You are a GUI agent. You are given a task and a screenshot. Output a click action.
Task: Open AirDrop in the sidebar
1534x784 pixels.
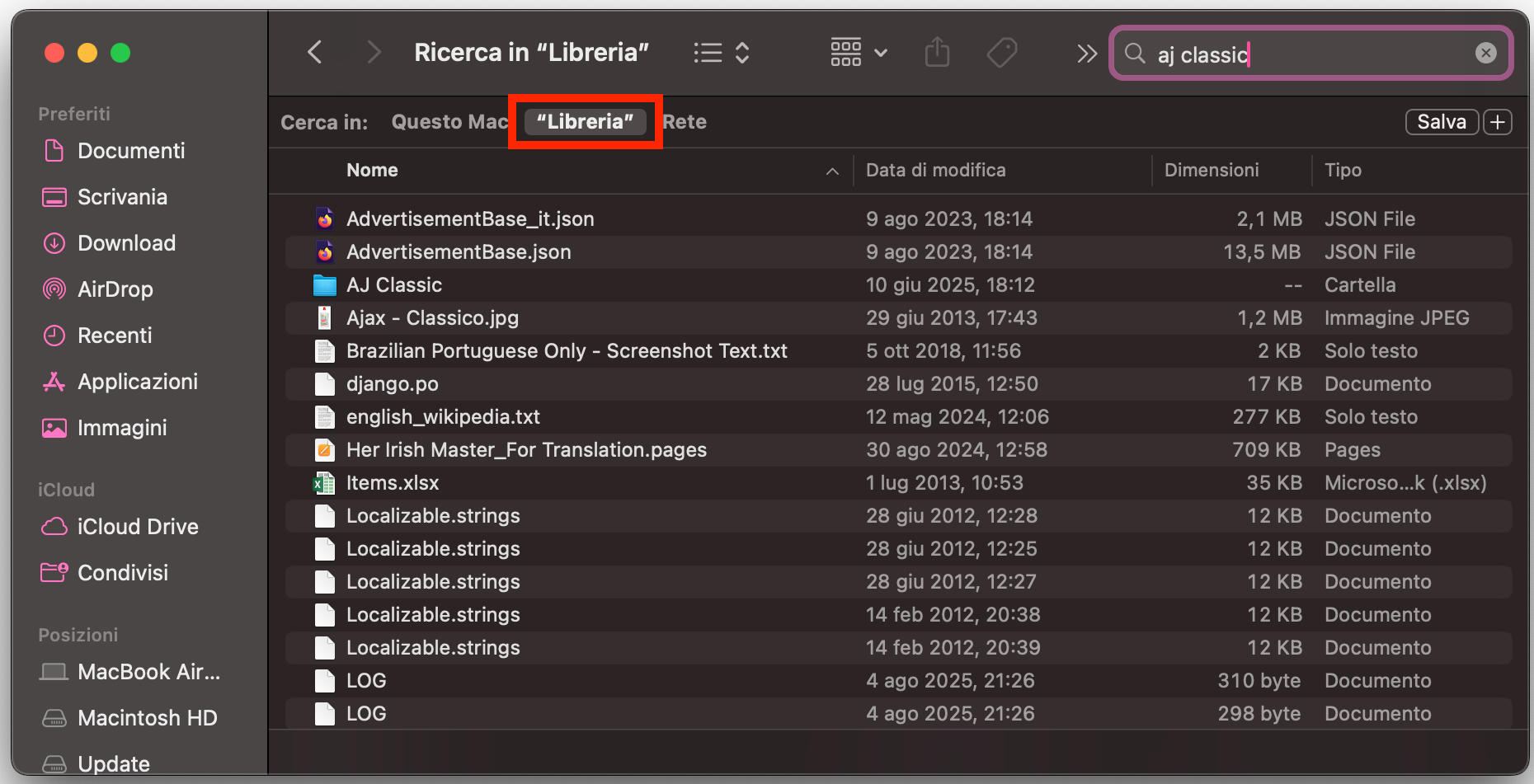pyautogui.click(x=115, y=289)
